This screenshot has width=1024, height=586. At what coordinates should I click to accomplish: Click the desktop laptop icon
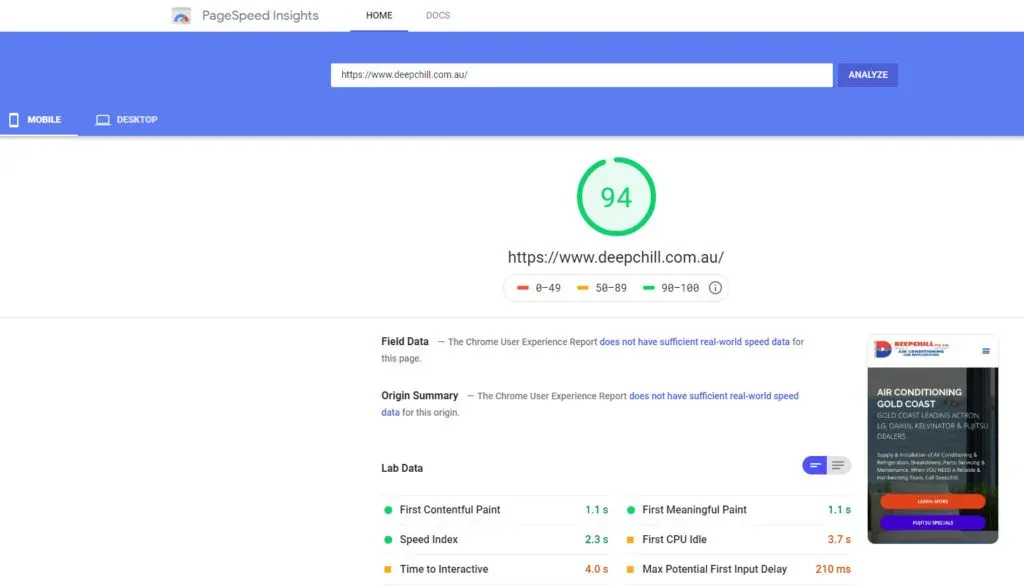click(103, 120)
